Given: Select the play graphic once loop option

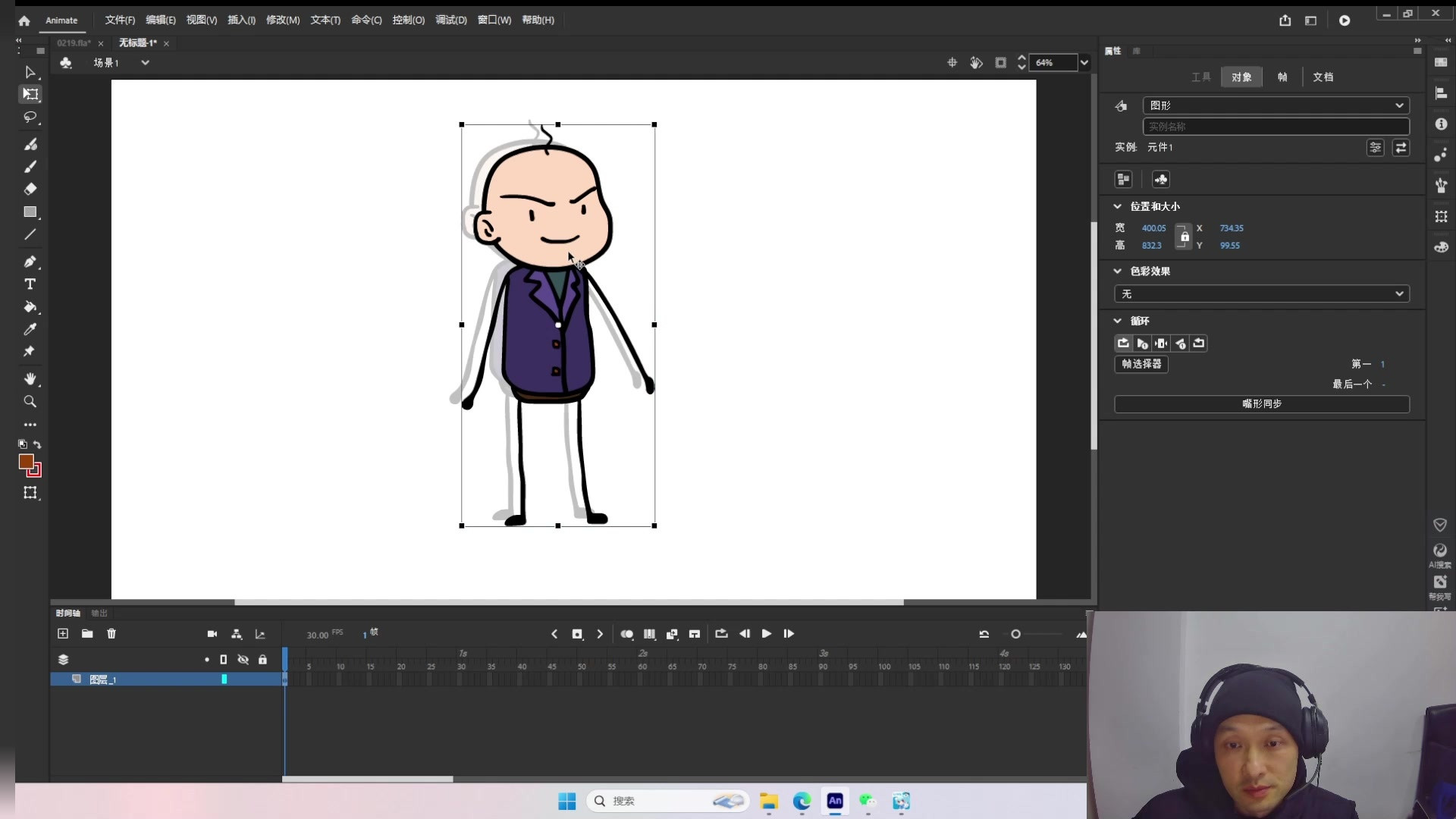Looking at the screenshot, I should (1142, 344).
